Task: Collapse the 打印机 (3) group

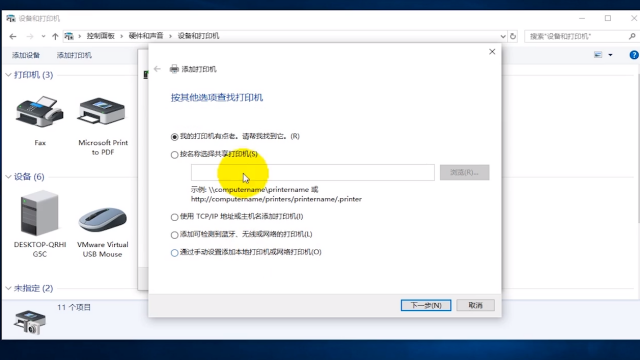Action: [8, 75]
